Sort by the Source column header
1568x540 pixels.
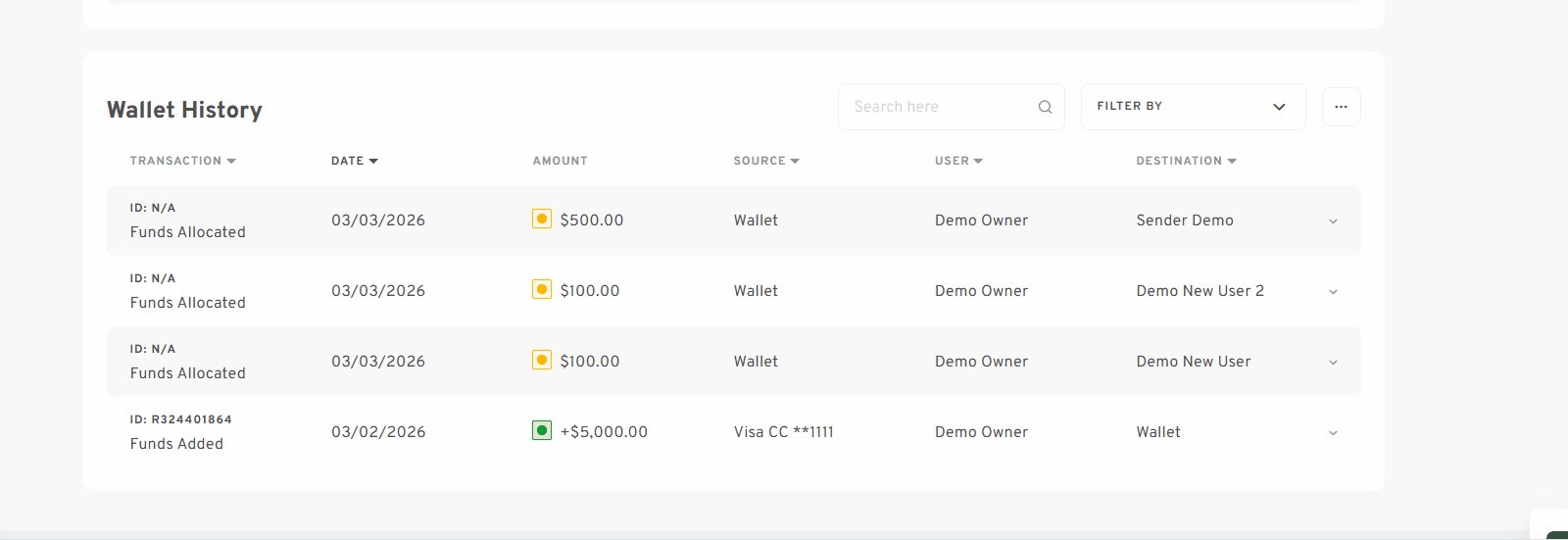766,161
